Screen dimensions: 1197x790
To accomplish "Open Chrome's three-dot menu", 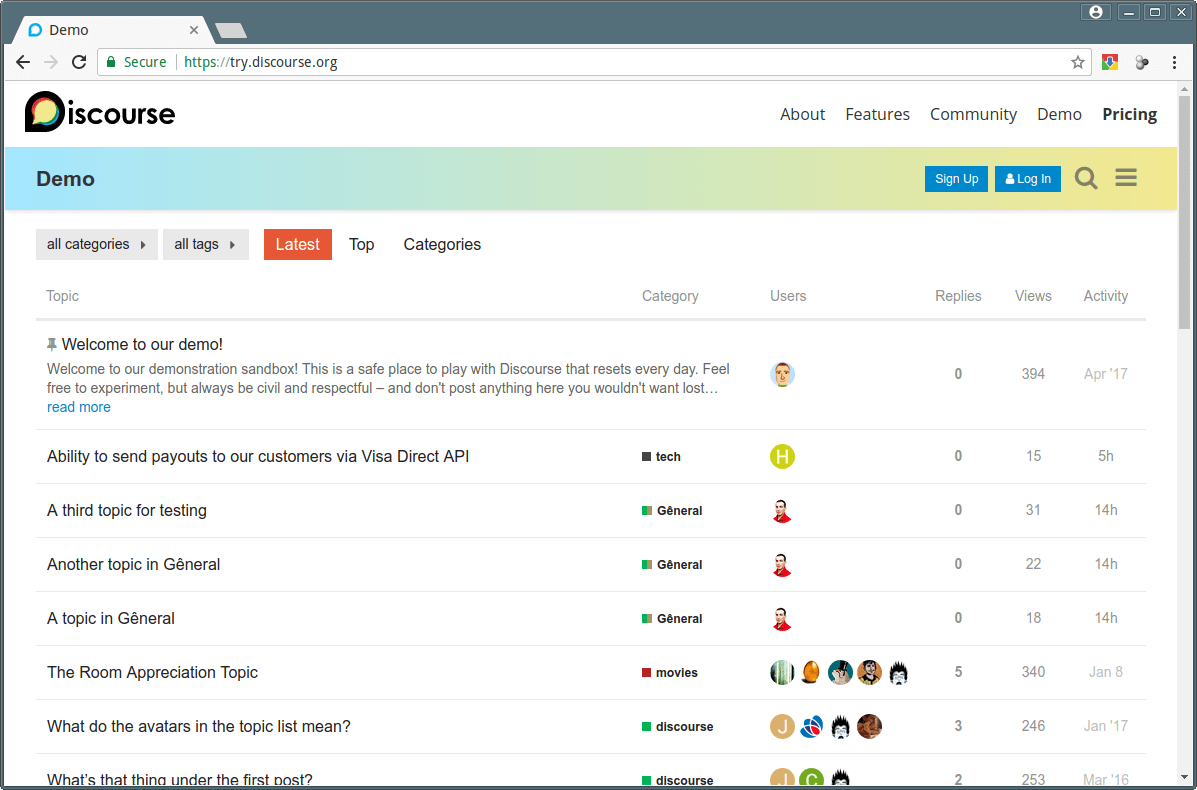I will tap(1172, 62).
